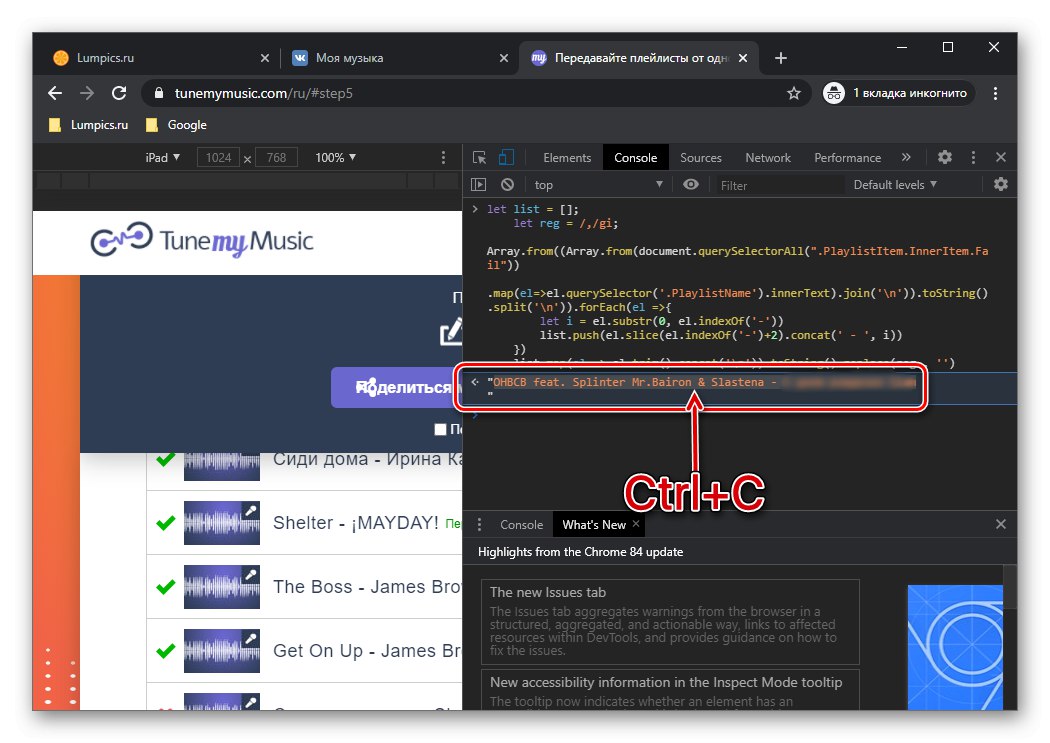This screenshot has height=743, width=1050.
Task: Reload the tunemymusic page
Action: point(119,93)
